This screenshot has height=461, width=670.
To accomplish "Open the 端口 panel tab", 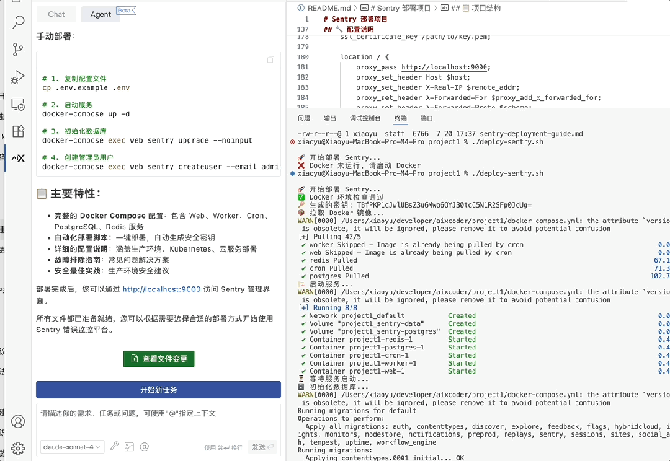I will tap(426, 118).
